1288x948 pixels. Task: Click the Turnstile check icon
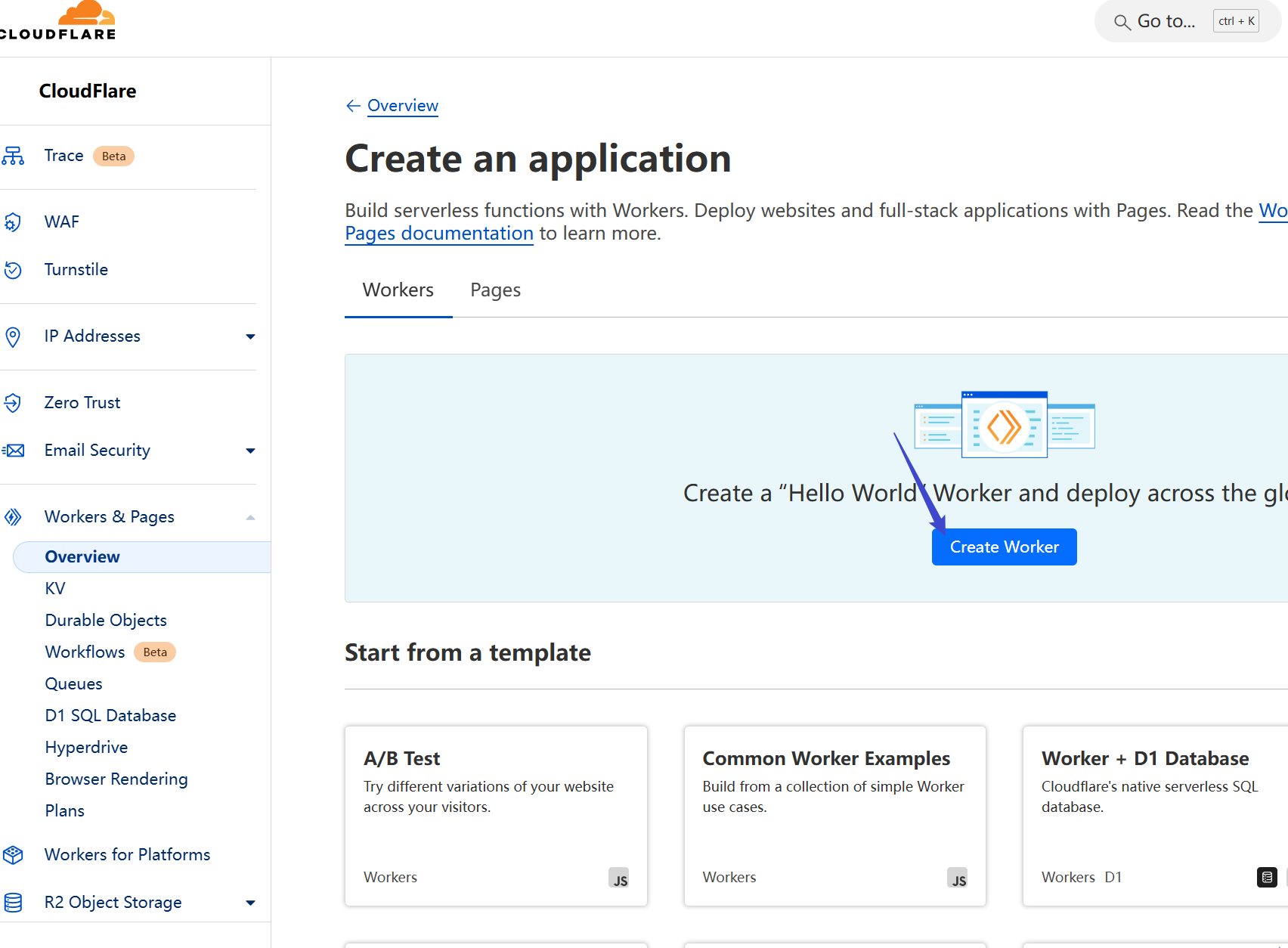coord(13,270)
